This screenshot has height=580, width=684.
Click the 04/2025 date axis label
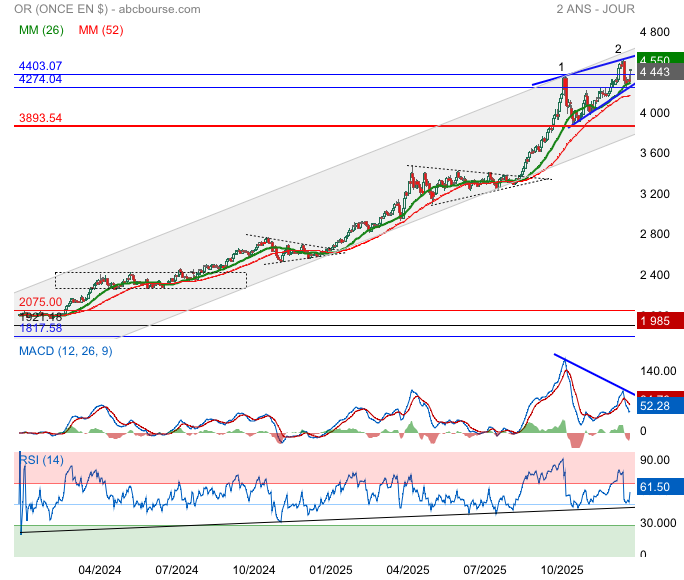(408, 570)
